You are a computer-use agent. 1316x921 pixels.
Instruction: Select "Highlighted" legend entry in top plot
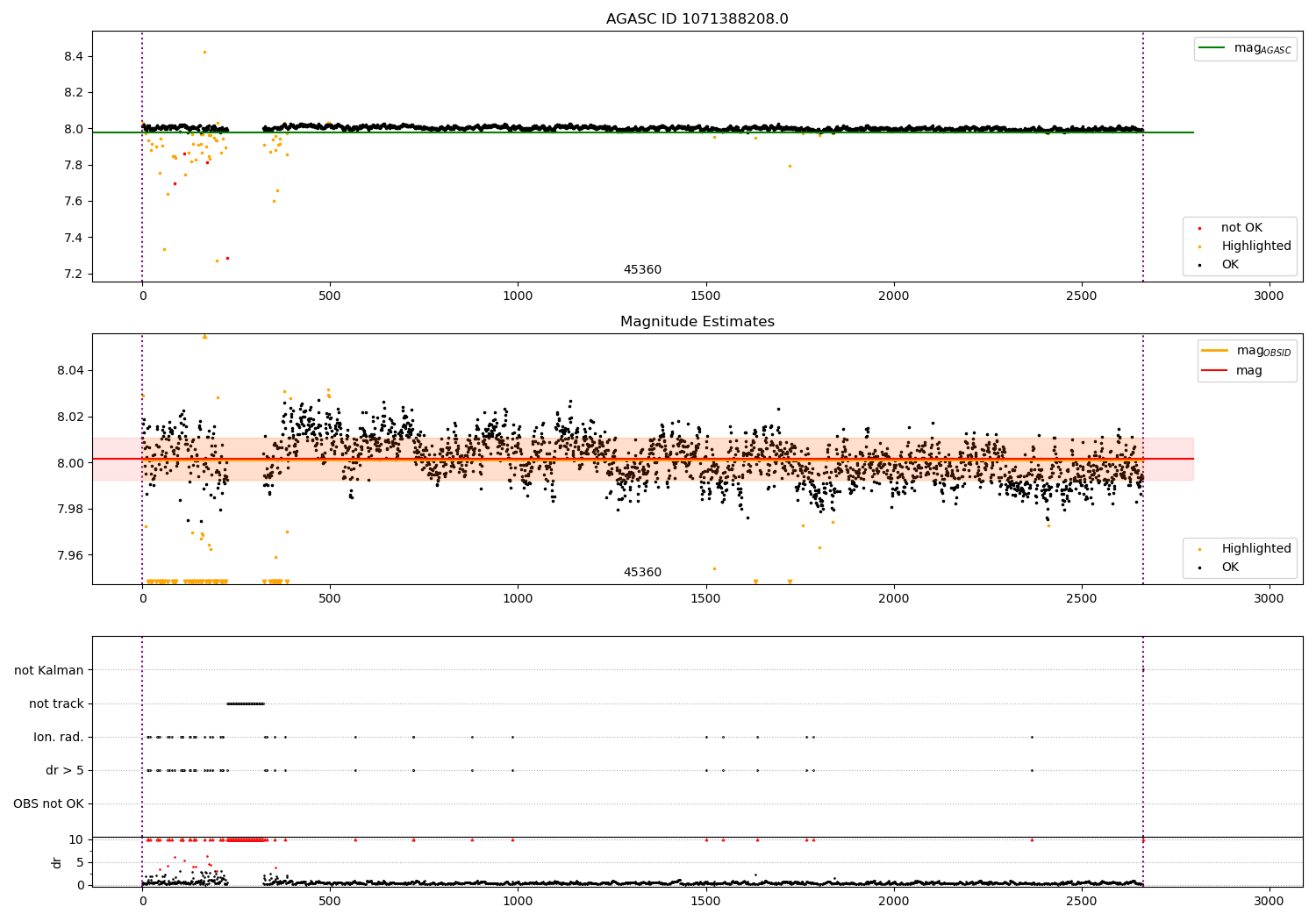(x=1255, y=246)
